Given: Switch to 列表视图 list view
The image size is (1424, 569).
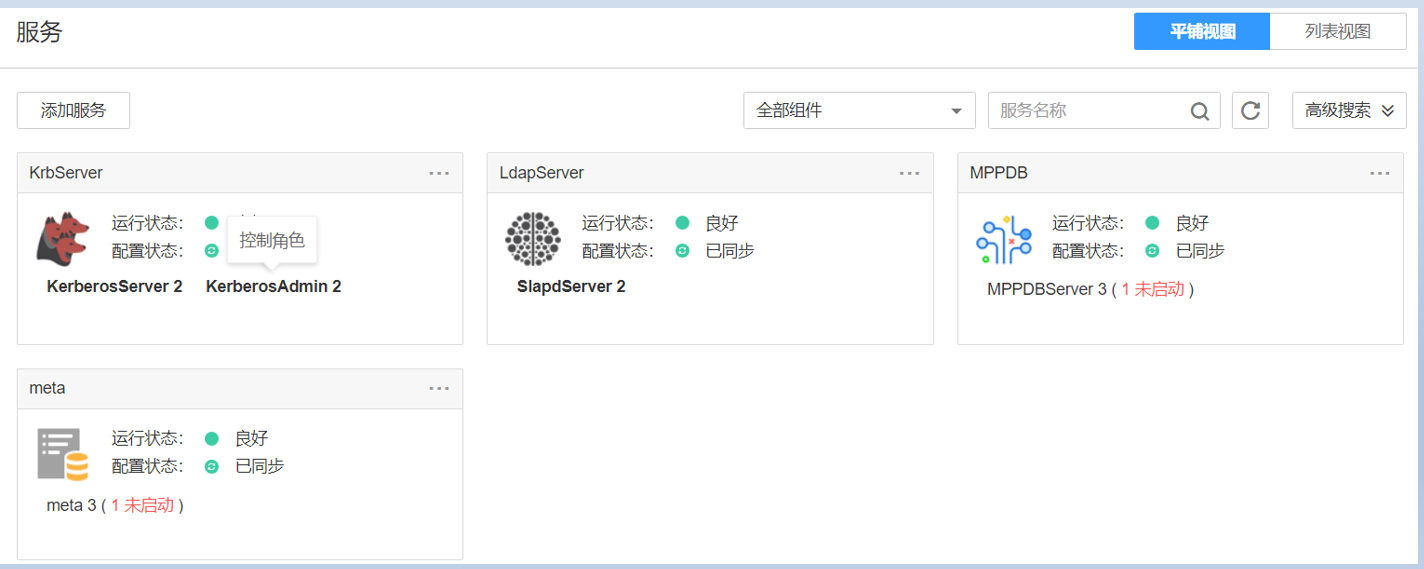Looking at the screenshot, I should pos(1338,31).
